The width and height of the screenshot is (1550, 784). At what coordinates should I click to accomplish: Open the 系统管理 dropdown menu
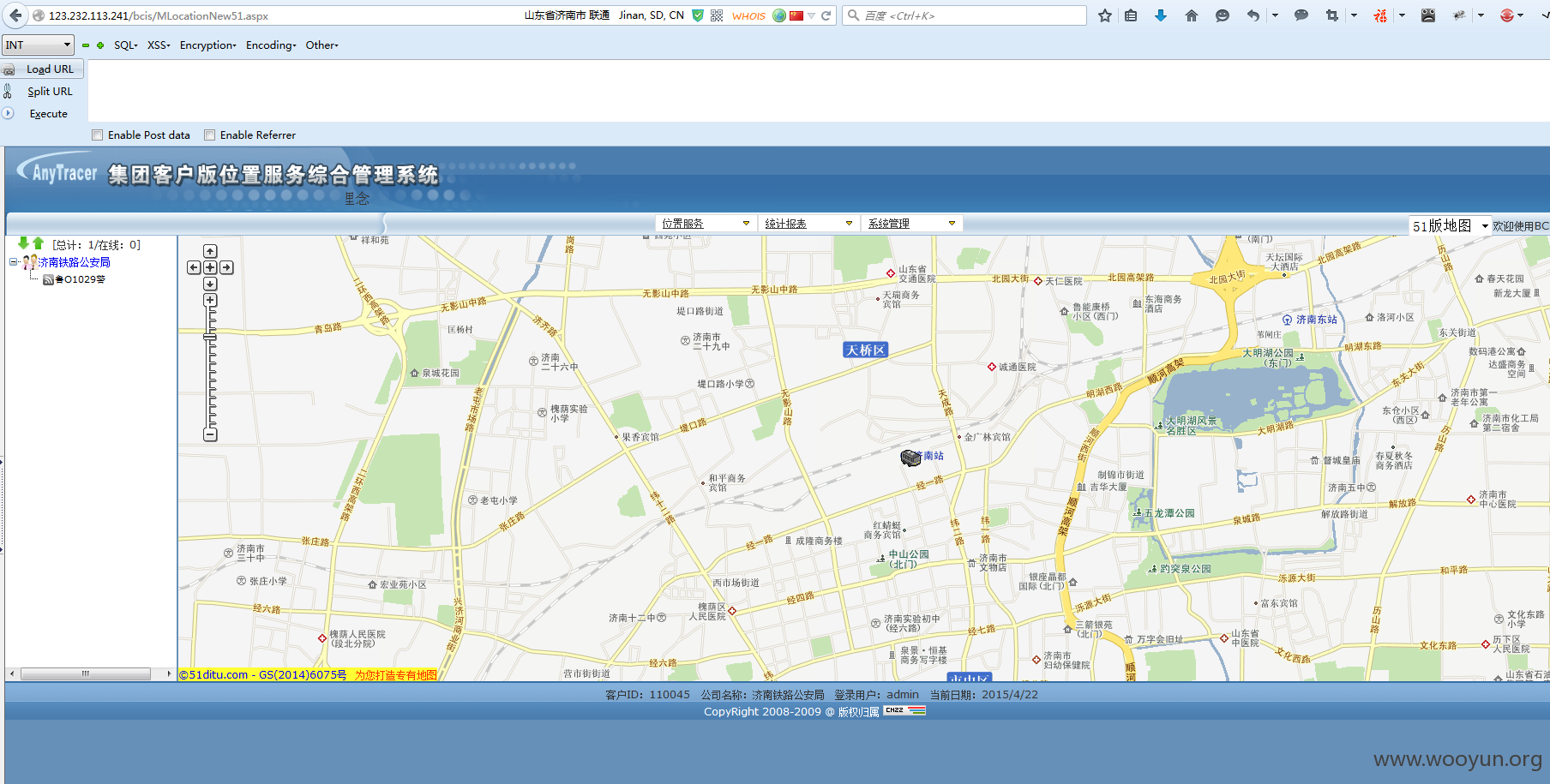tap(911, 224)
